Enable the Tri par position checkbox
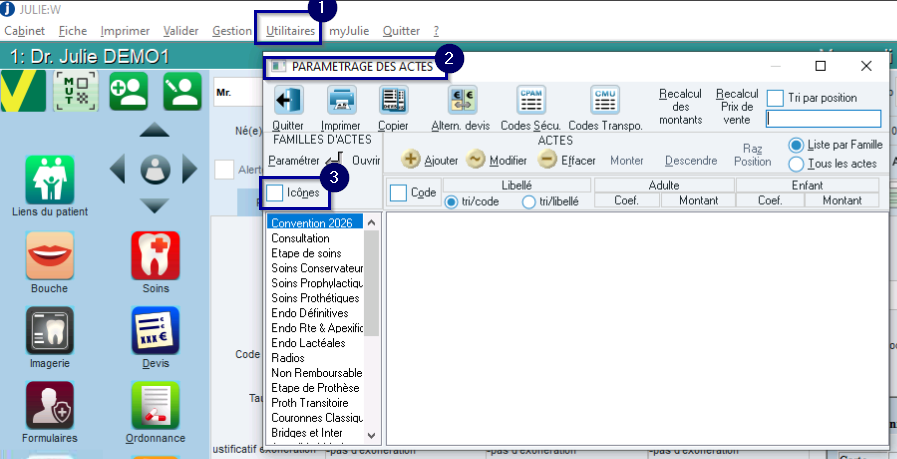The image size is (897, 459). click(x=775, y=98)
